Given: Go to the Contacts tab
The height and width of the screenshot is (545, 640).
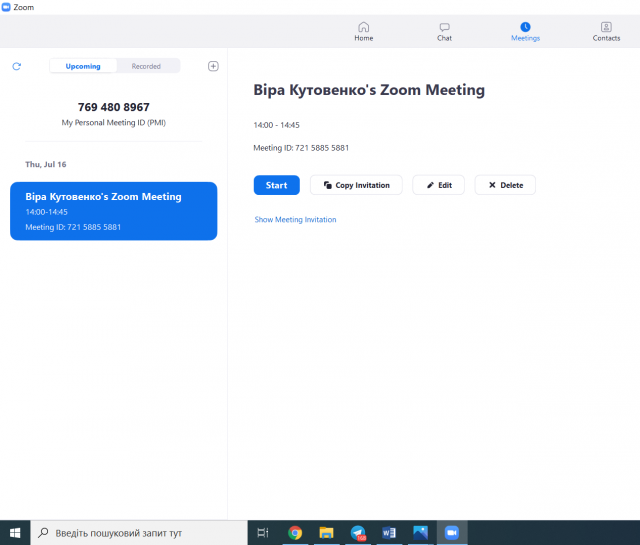Looking at the screenshot, I should pos(606,31).
